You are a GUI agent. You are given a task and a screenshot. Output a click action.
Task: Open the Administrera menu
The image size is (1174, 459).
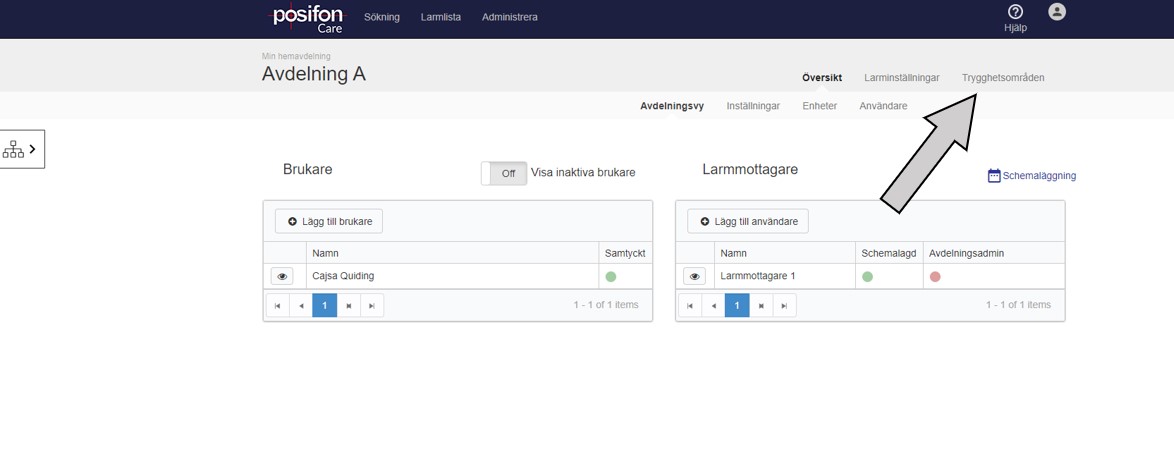point(509,17)
